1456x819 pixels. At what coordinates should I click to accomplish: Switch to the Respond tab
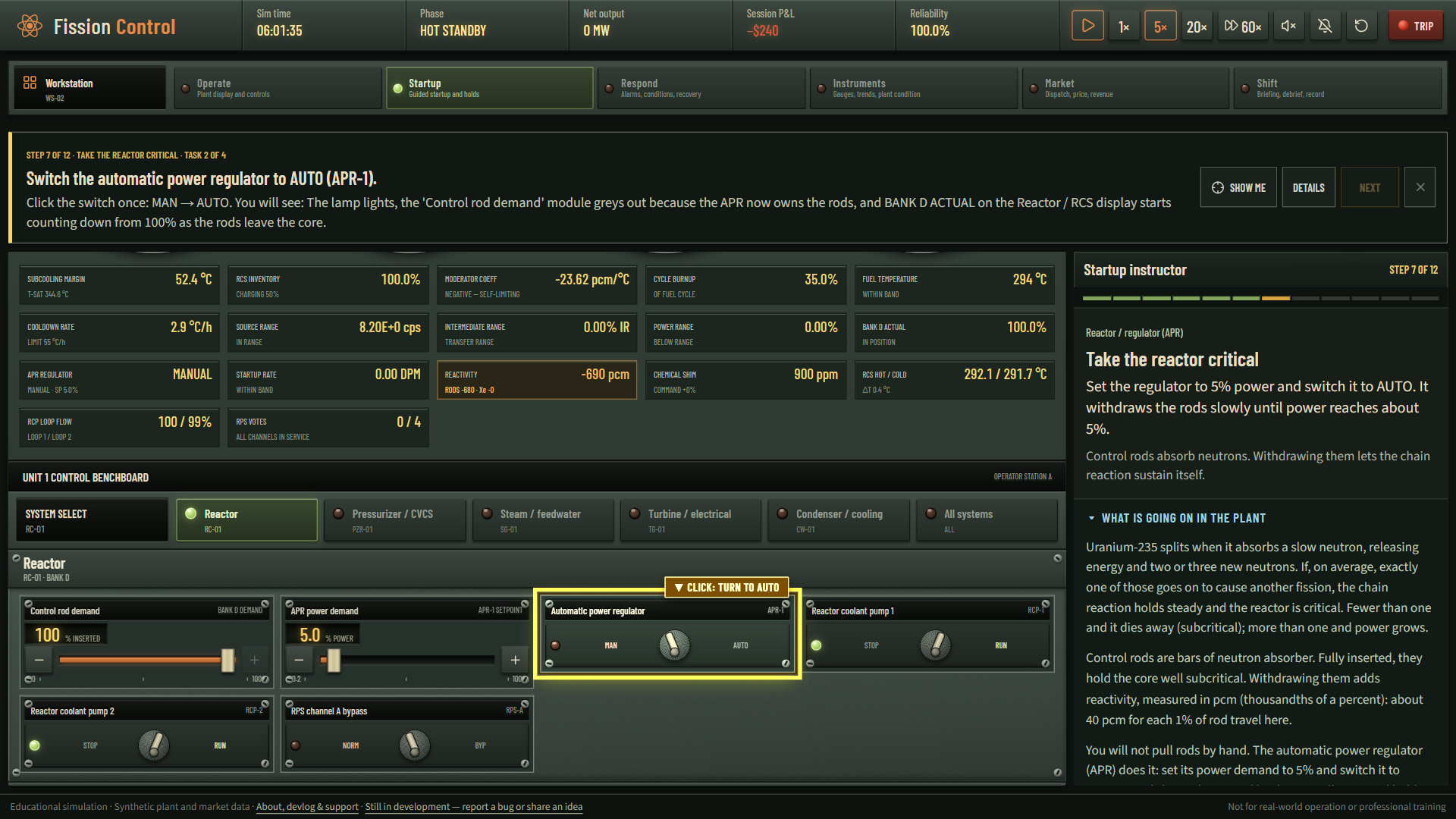click(x=701, y=88)
